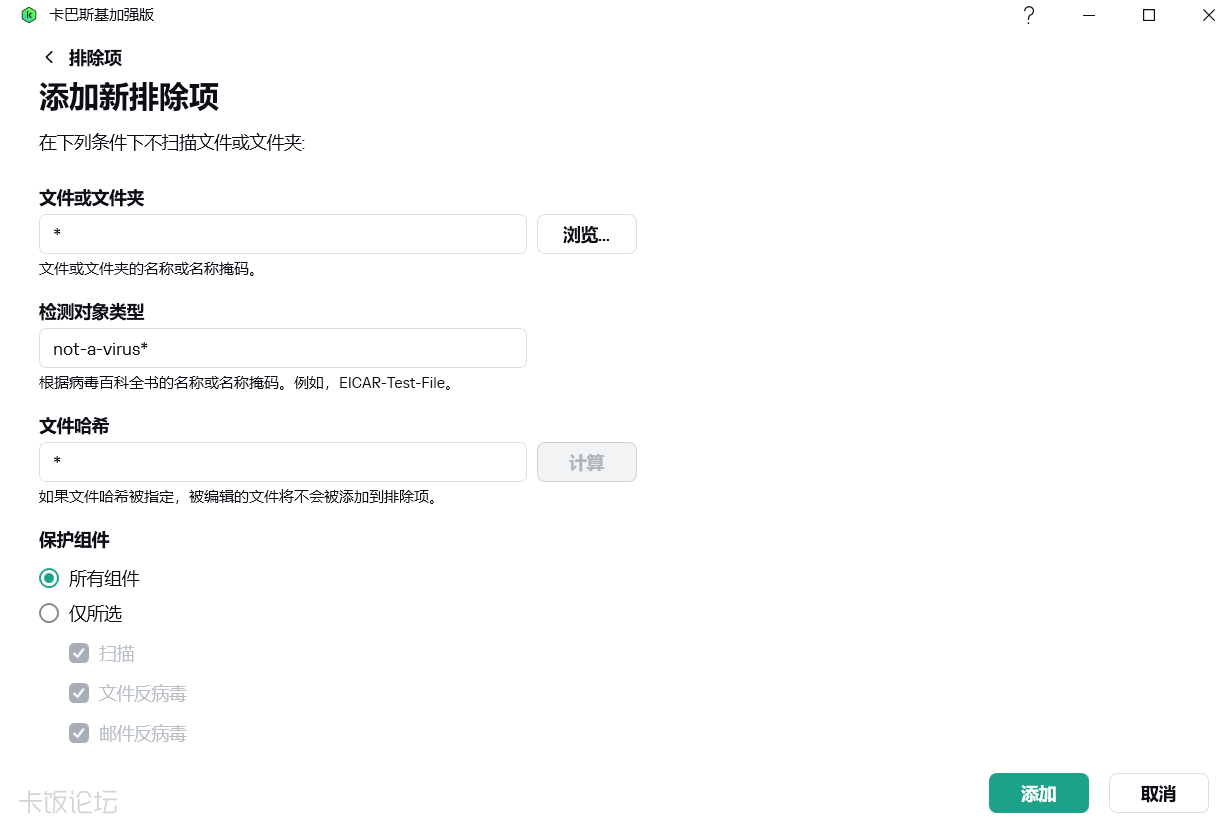Click the text 在下列条件下不扫描文件或文件夹
1221x825 pixels.
pos(172,143)
